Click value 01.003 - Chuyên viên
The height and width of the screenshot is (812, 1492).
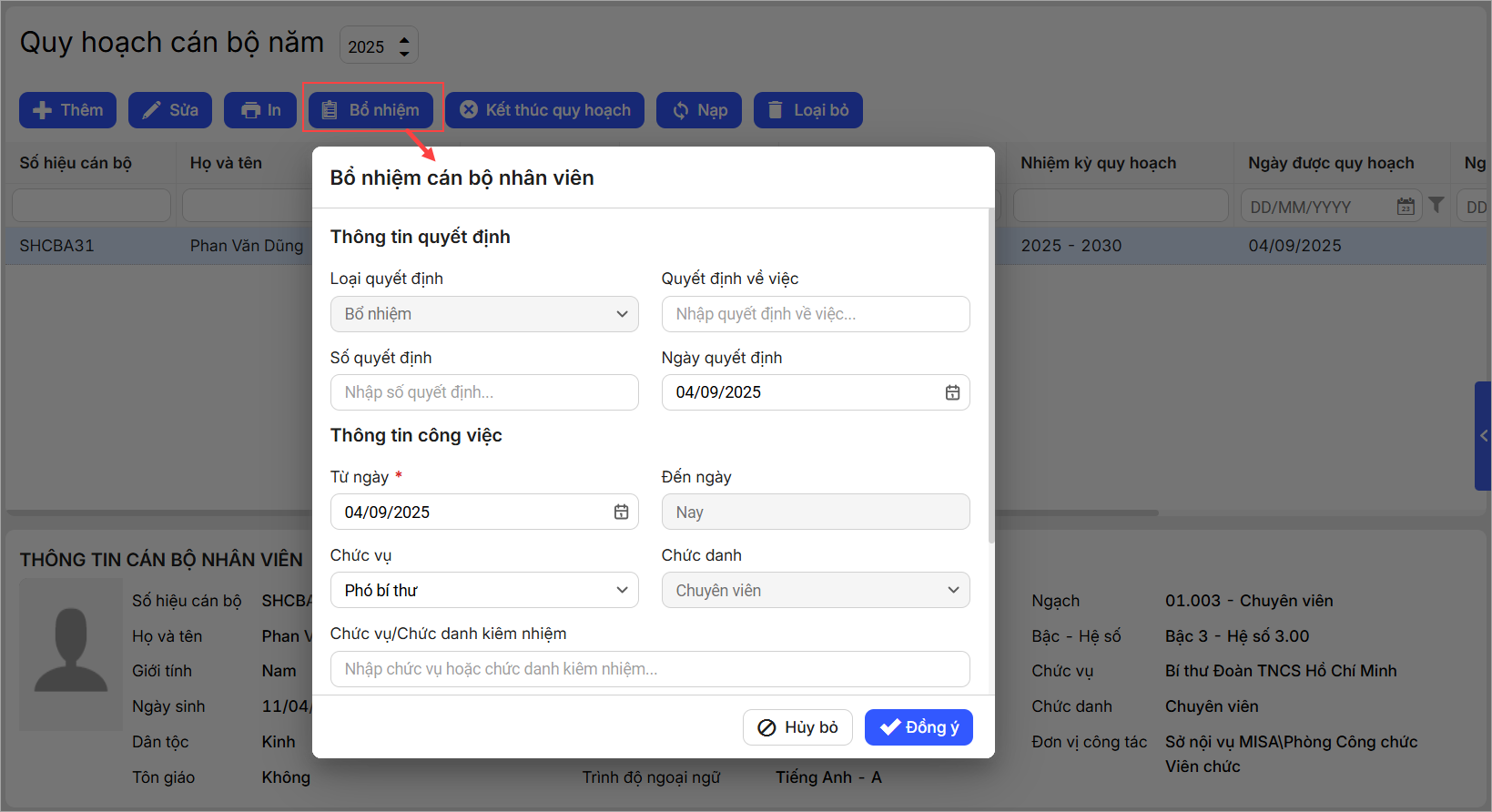point(1249,601)
